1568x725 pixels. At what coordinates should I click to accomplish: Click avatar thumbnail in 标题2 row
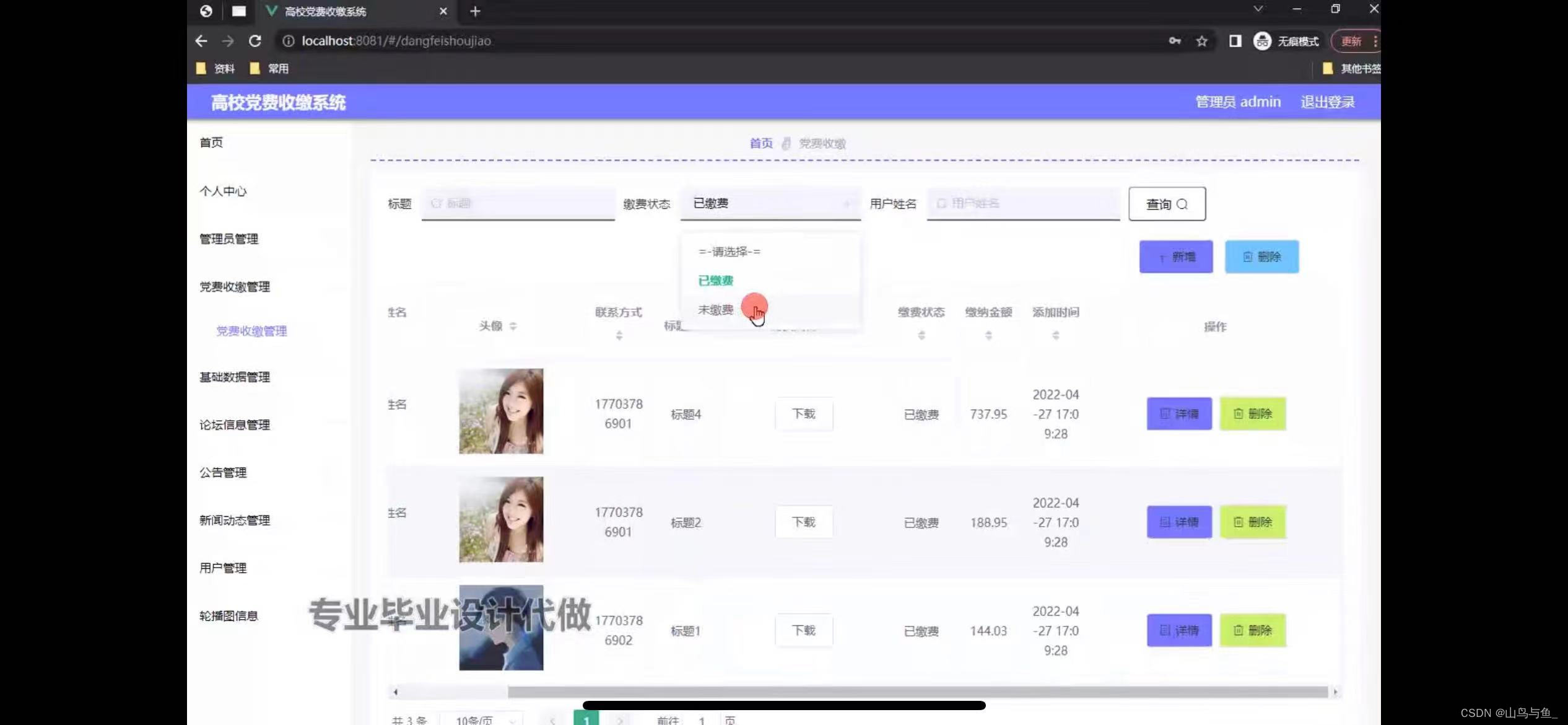click(501, 519)
